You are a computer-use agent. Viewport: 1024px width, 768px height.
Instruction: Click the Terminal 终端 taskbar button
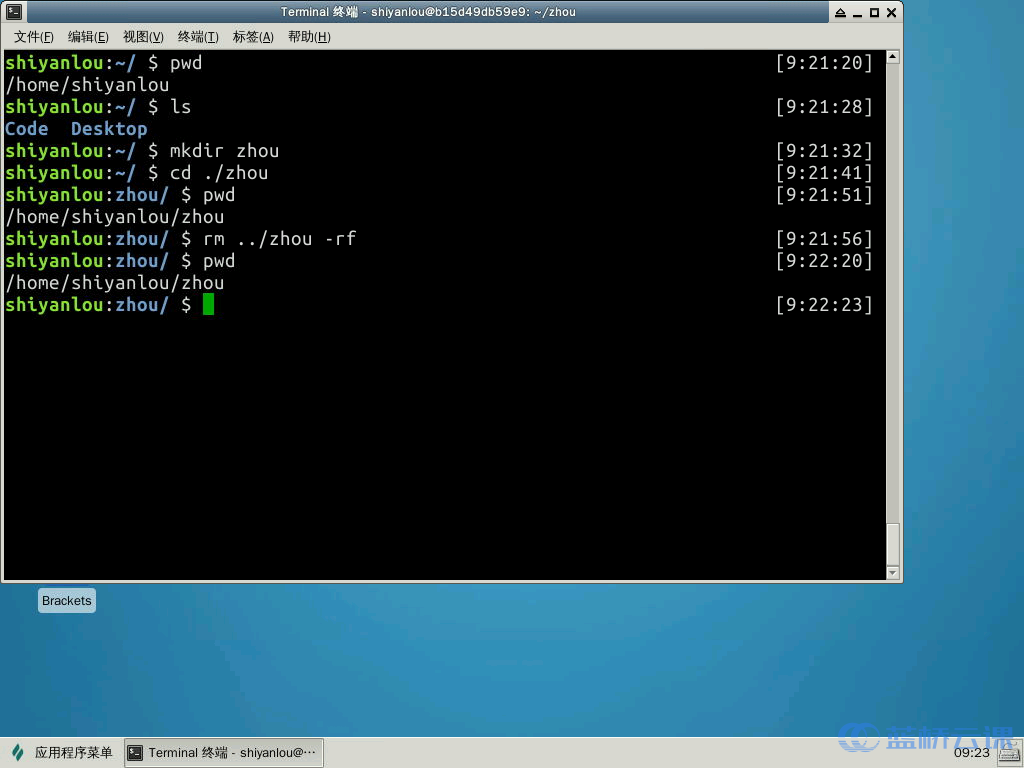[223, 753]
